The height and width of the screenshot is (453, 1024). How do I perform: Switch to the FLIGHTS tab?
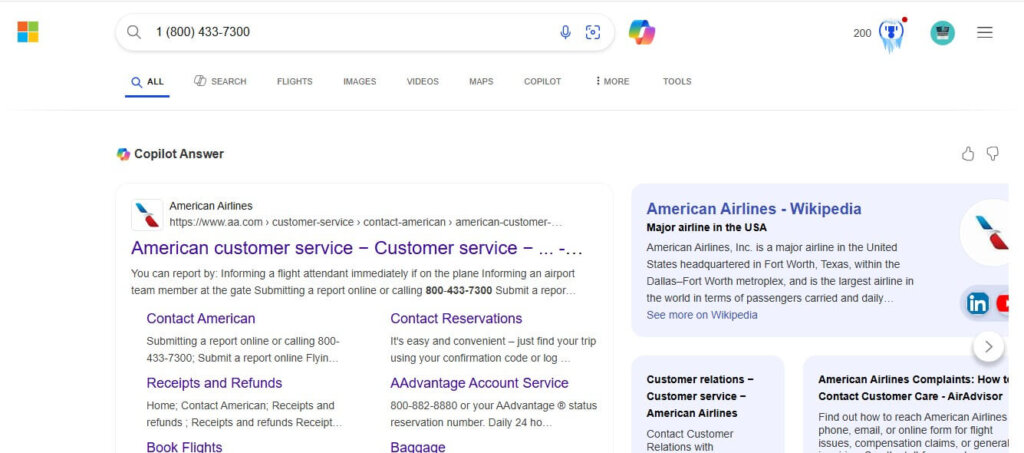[x=295, y=82]
